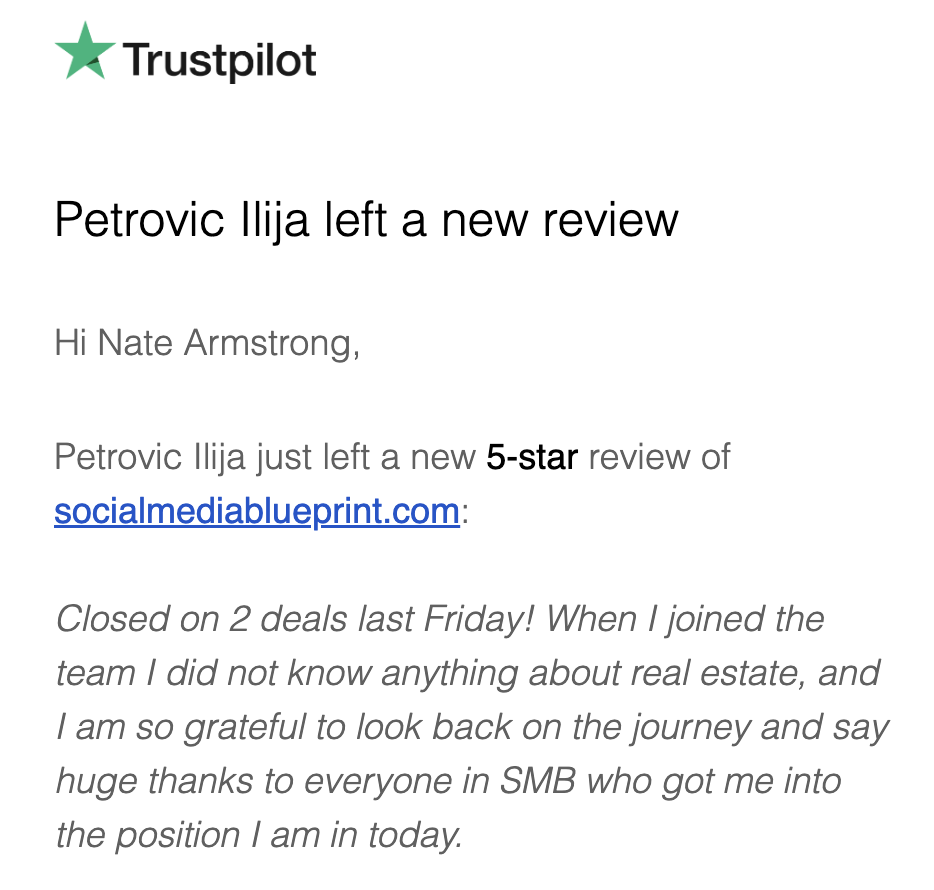The width and height of the screenshot is (934, 890).
Task: Click the review line starting 'team I did not know'
Action: [x=468, y=674]
